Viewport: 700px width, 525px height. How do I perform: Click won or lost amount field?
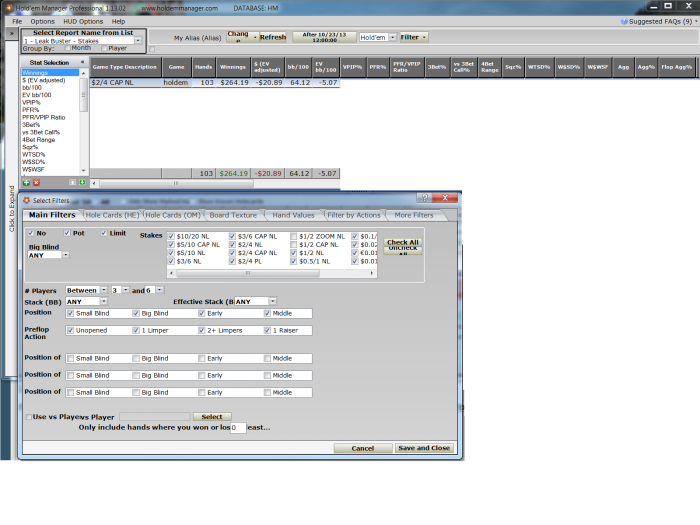(238, 428)
